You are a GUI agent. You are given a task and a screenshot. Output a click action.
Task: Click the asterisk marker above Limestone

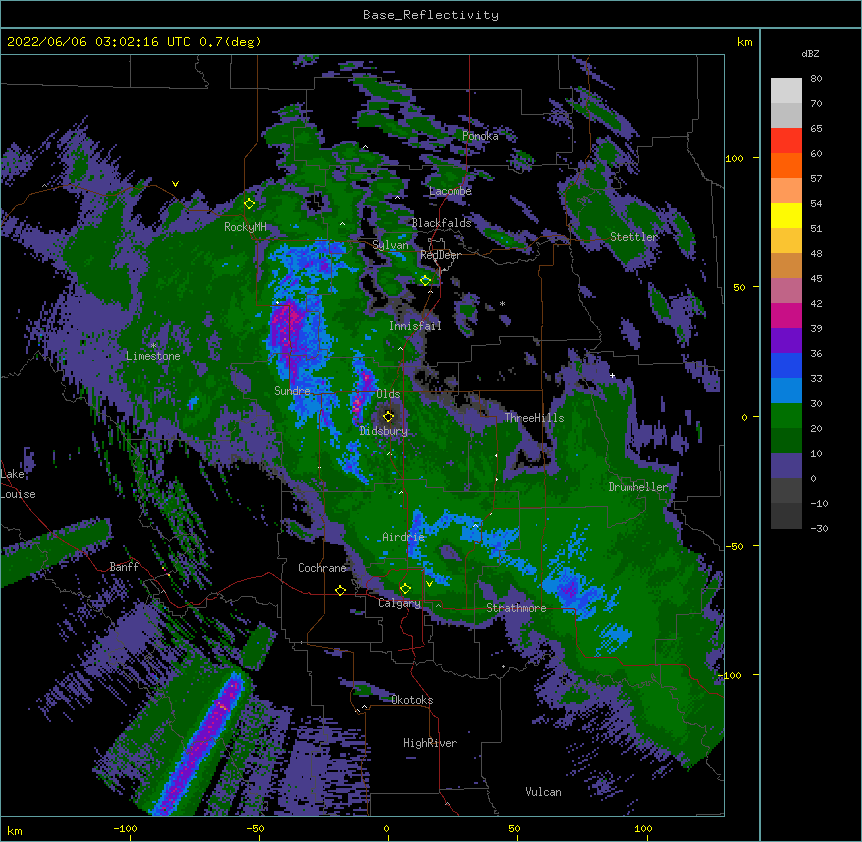coord(153,346)
